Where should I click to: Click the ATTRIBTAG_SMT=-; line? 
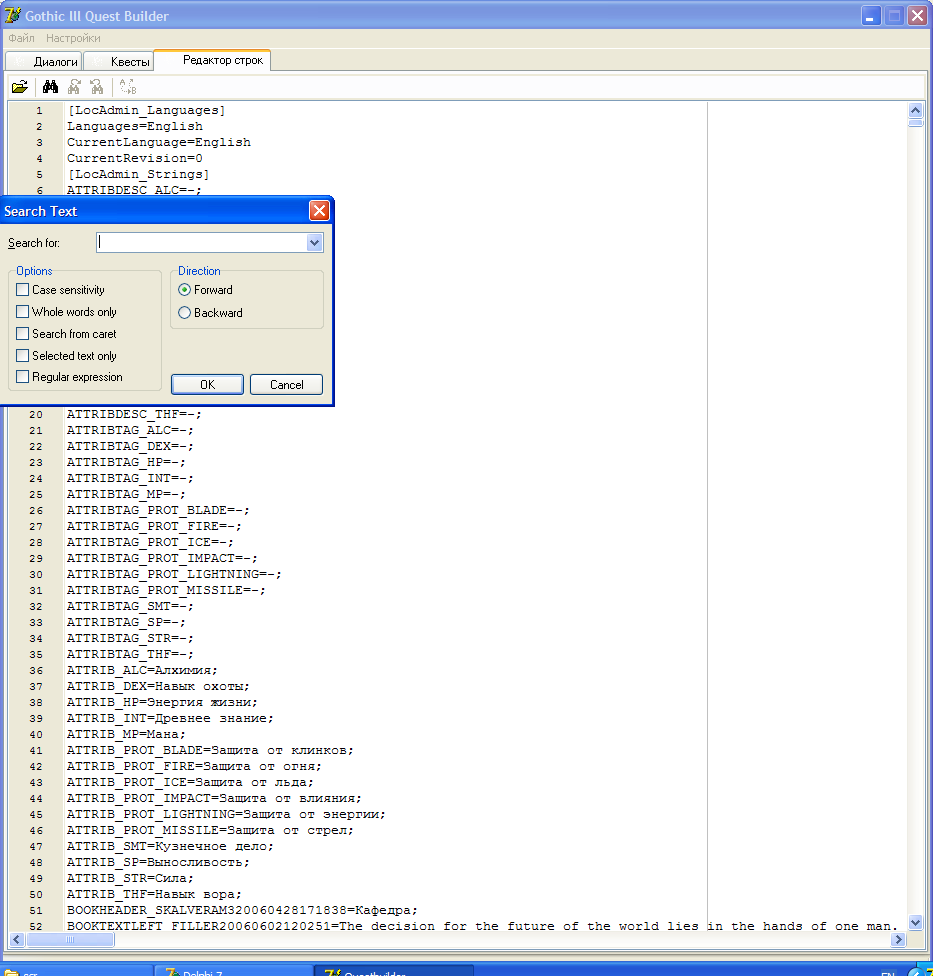(x=130, y=606)
